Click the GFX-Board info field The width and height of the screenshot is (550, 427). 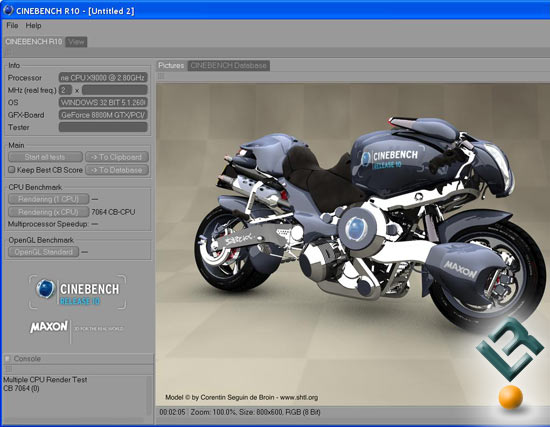[x=103, y=115]
